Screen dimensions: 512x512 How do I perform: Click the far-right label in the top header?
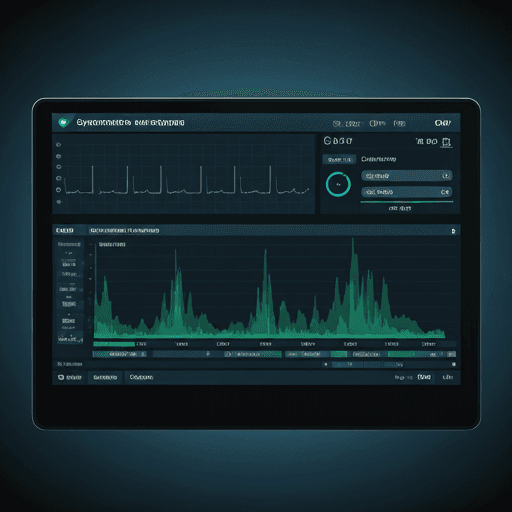443,123
